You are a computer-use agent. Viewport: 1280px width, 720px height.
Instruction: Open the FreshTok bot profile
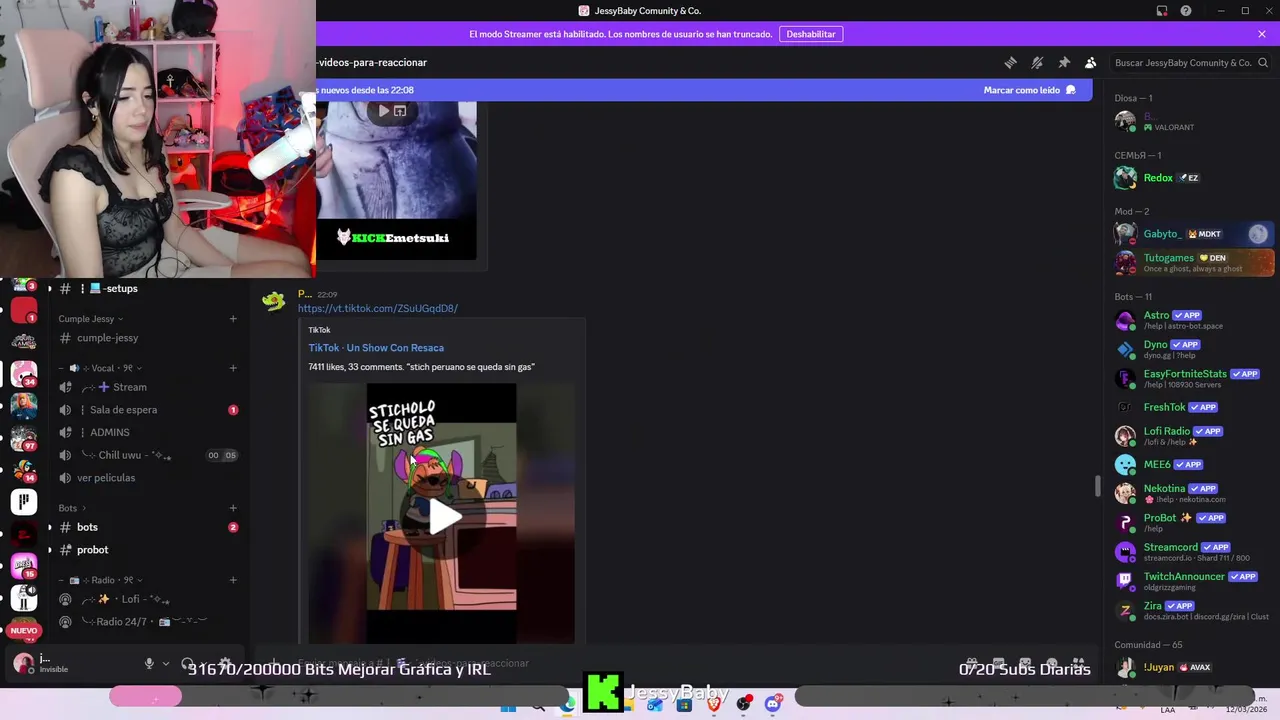(x=1193, y=407)
